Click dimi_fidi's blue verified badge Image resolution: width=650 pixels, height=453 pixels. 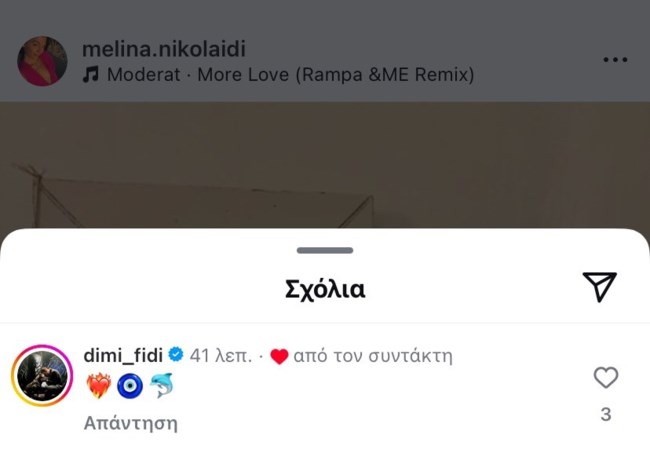[x=175, y=355]
